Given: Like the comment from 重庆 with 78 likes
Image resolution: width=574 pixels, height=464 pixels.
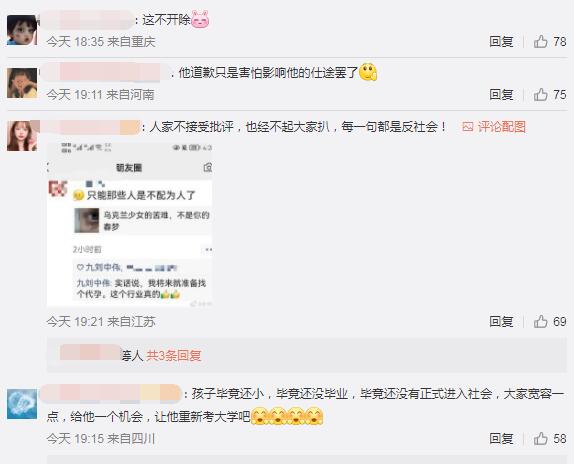Looking at the screenshot, I should click(540, 41).
